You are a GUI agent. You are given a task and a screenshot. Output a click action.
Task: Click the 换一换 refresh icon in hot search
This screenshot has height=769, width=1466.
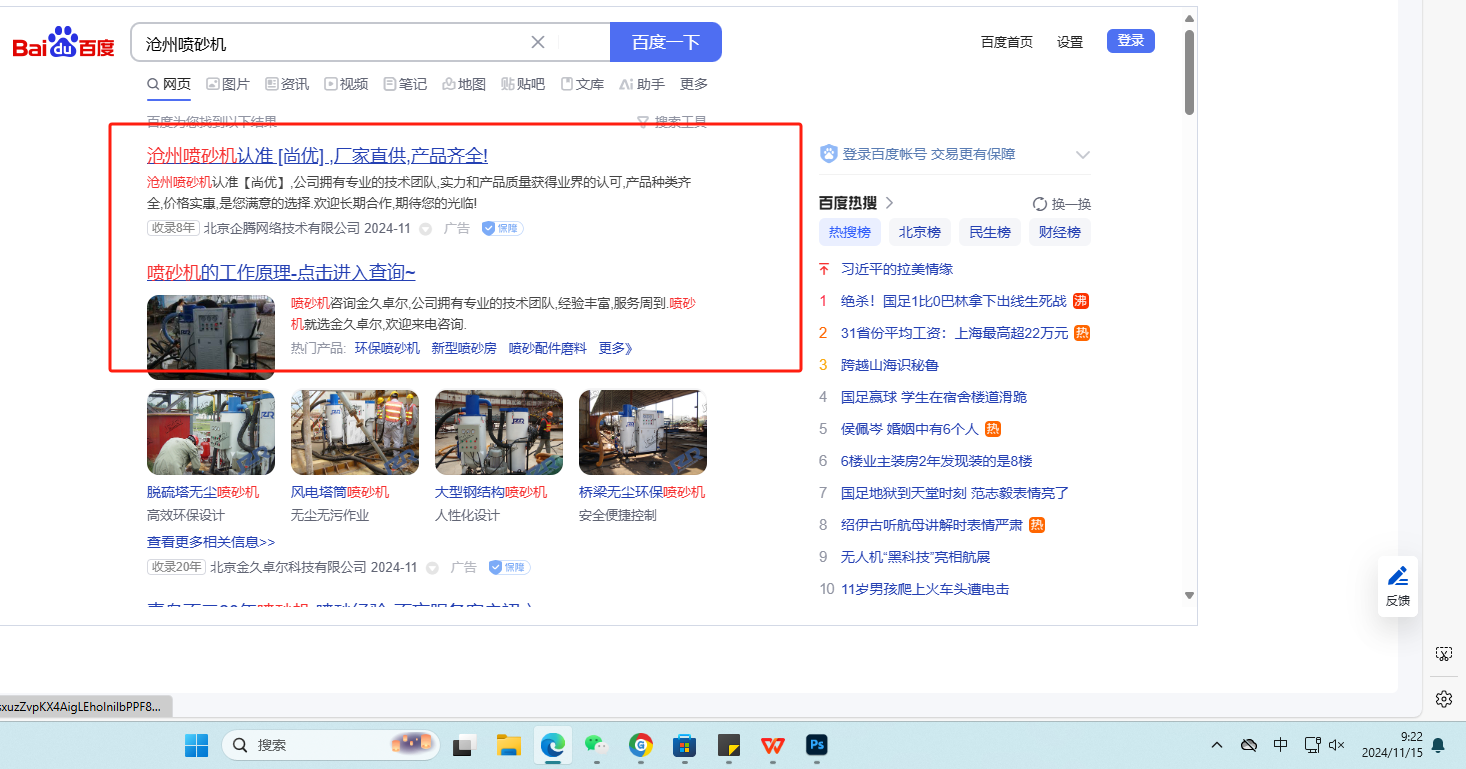tap(1039, 204)
